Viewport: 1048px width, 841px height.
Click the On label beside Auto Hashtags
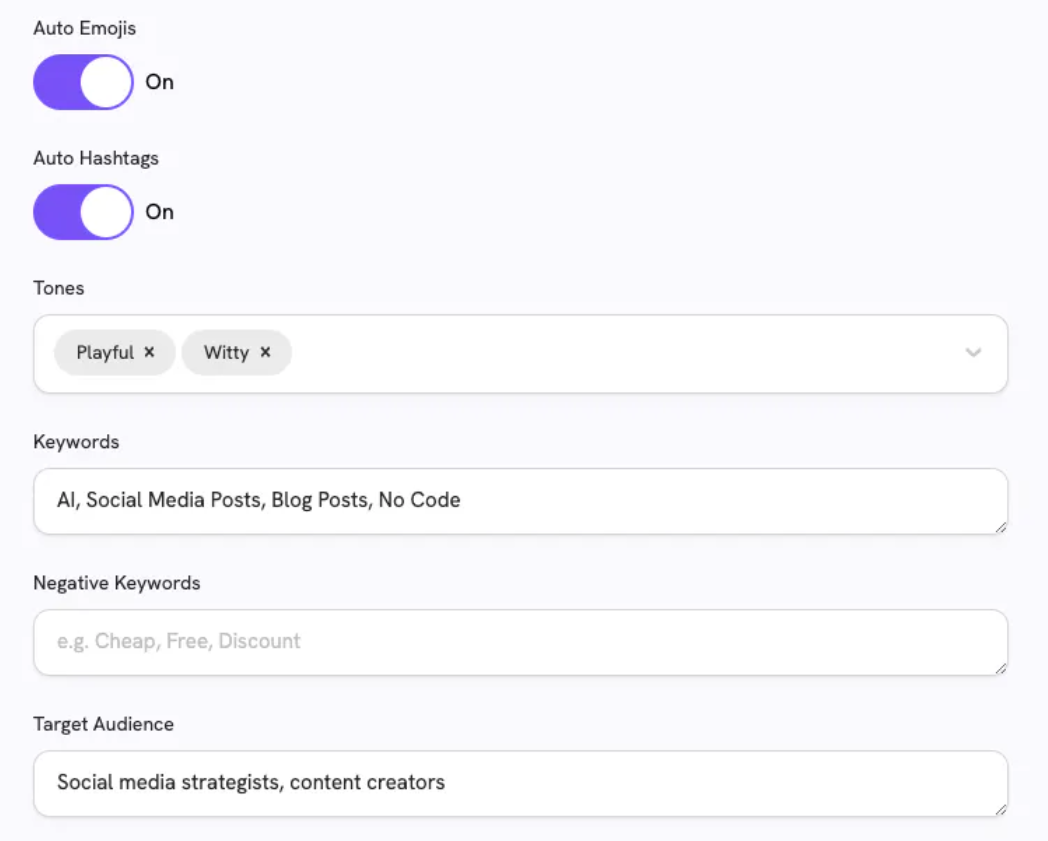[x=160, y=212]
